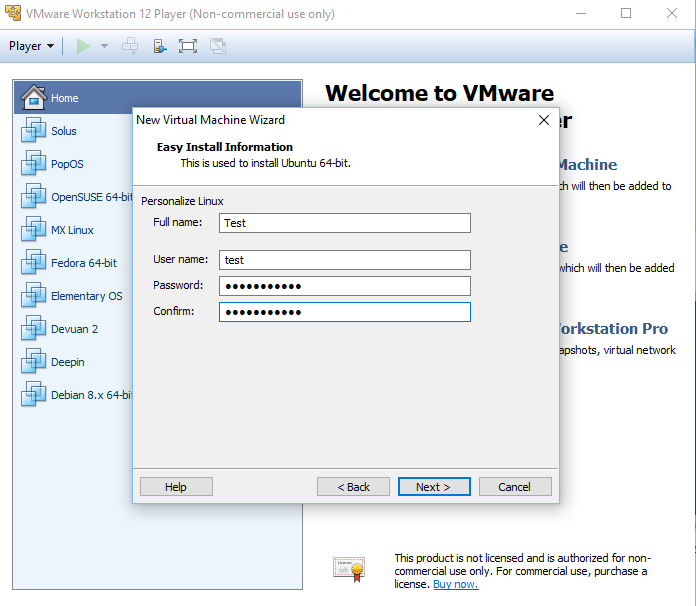Click into the Password field

pos(344,286)
